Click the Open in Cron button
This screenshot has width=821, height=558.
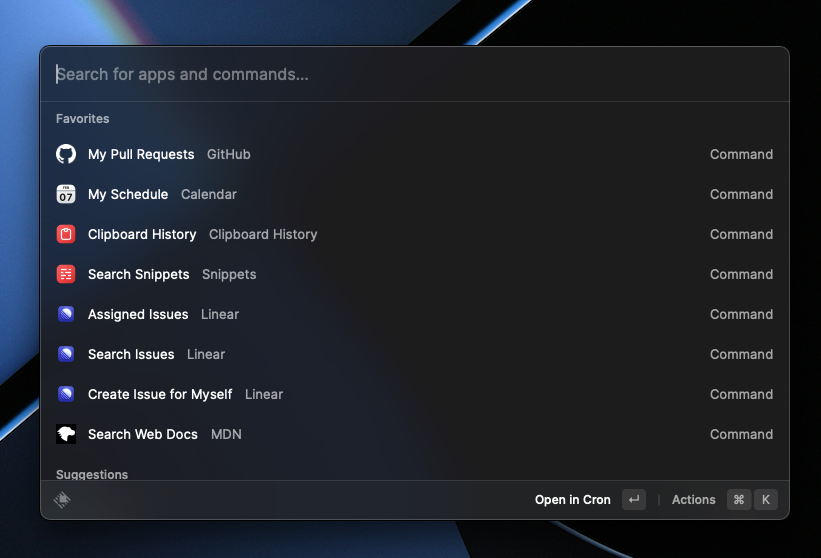pos(572,500)
